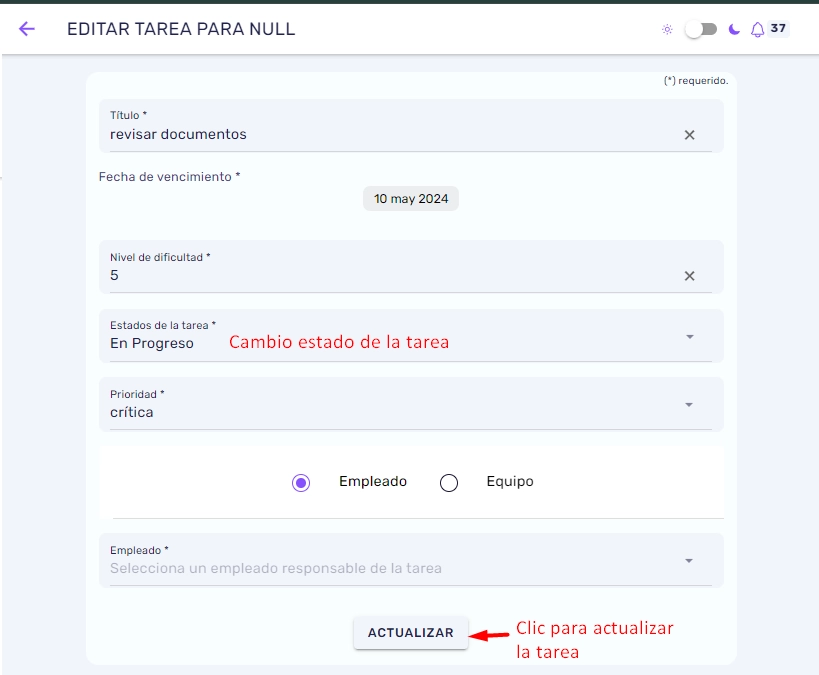Select the Empleado radio button

click(301, 483)
